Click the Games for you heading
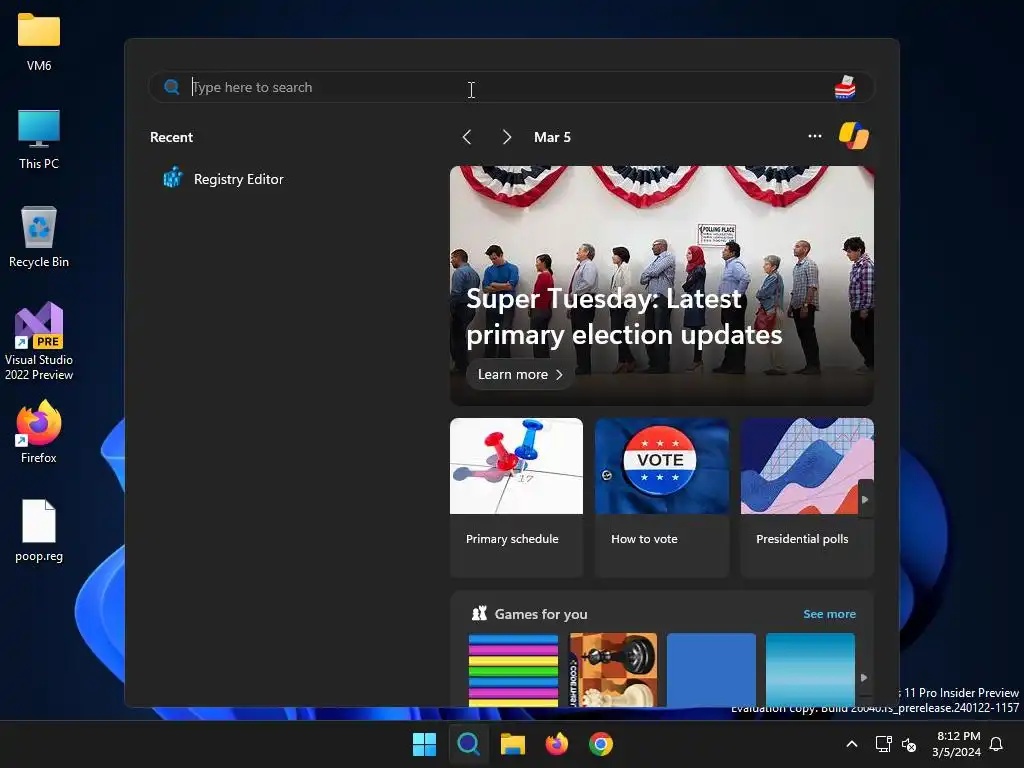This screenshot has height=768, width=1024. [x=541, y=614]
